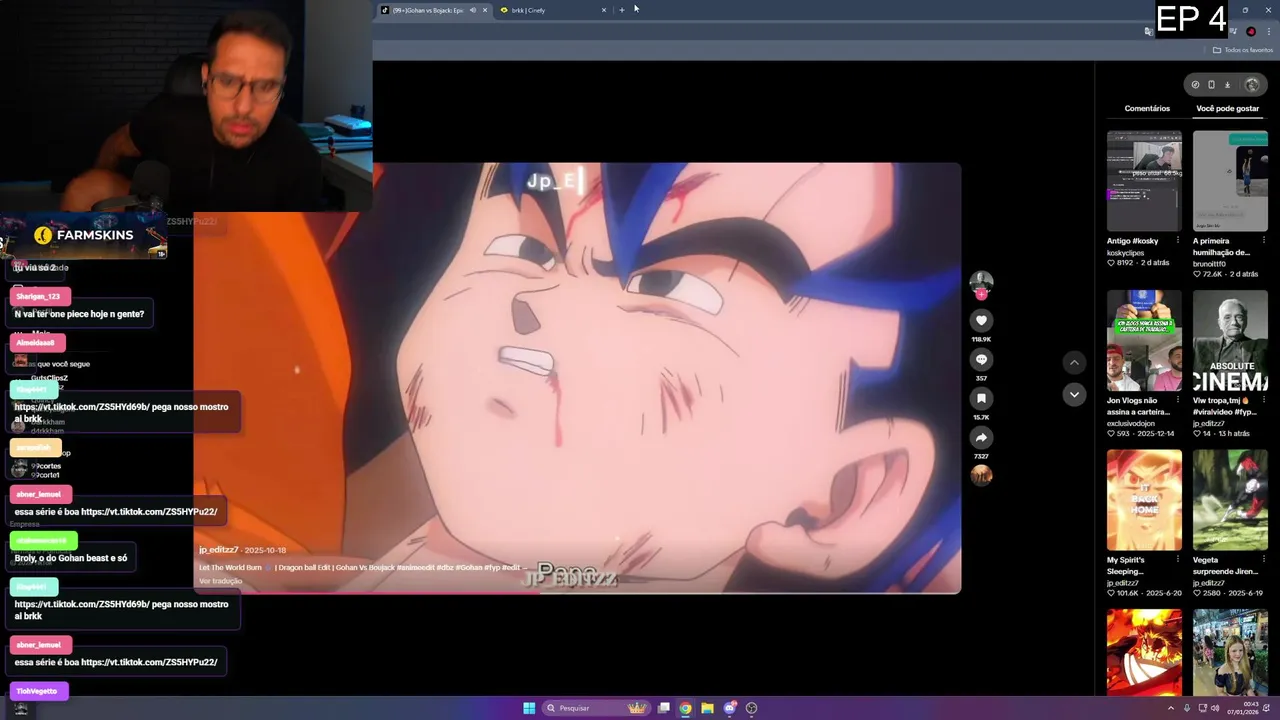The width and height of the screenshot is (1280, 720).
Task: Open the Todos os favoritos folder
Action: (x=1243, y=50)
